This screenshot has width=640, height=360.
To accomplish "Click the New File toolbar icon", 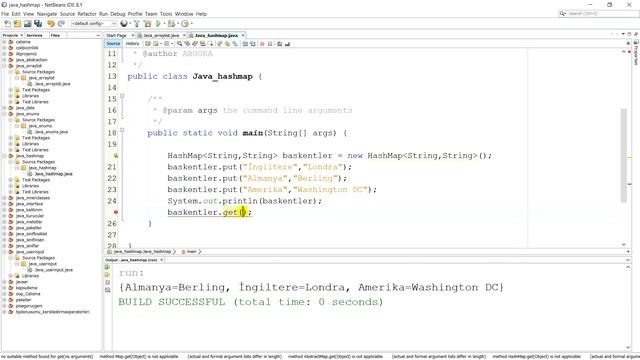I will [x=7, y=24].
